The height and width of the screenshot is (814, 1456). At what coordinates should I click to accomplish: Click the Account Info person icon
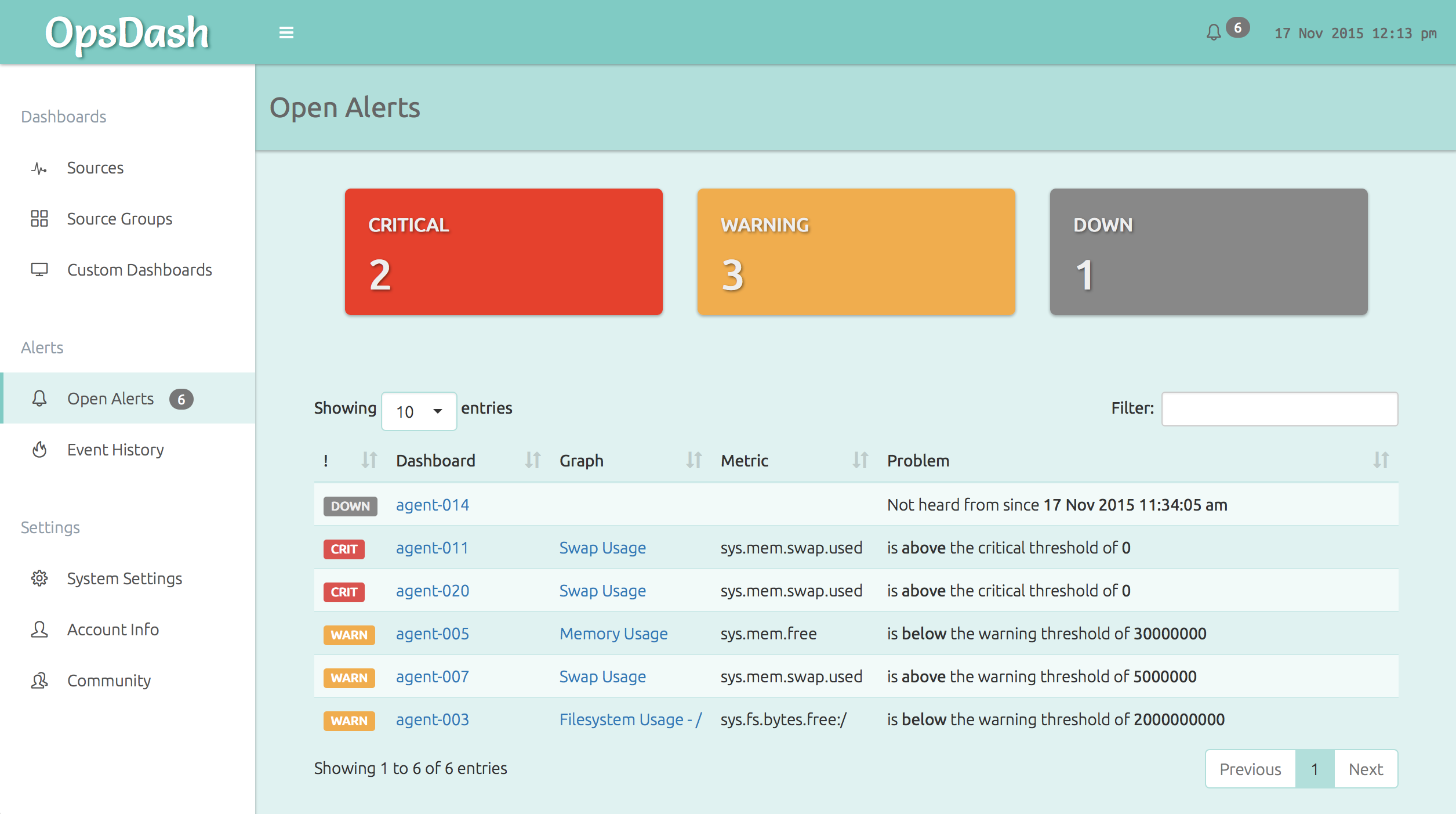pos(39,630)
